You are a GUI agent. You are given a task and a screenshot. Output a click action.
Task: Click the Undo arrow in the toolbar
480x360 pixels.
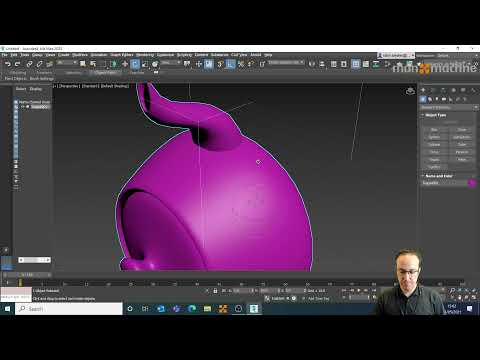pos(8,64)
